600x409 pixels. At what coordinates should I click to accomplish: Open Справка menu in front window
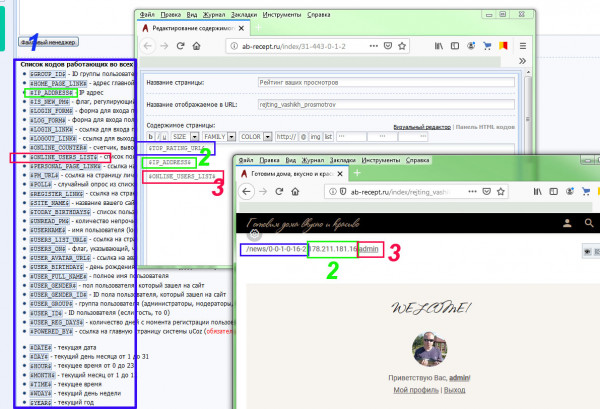point(417,160)
